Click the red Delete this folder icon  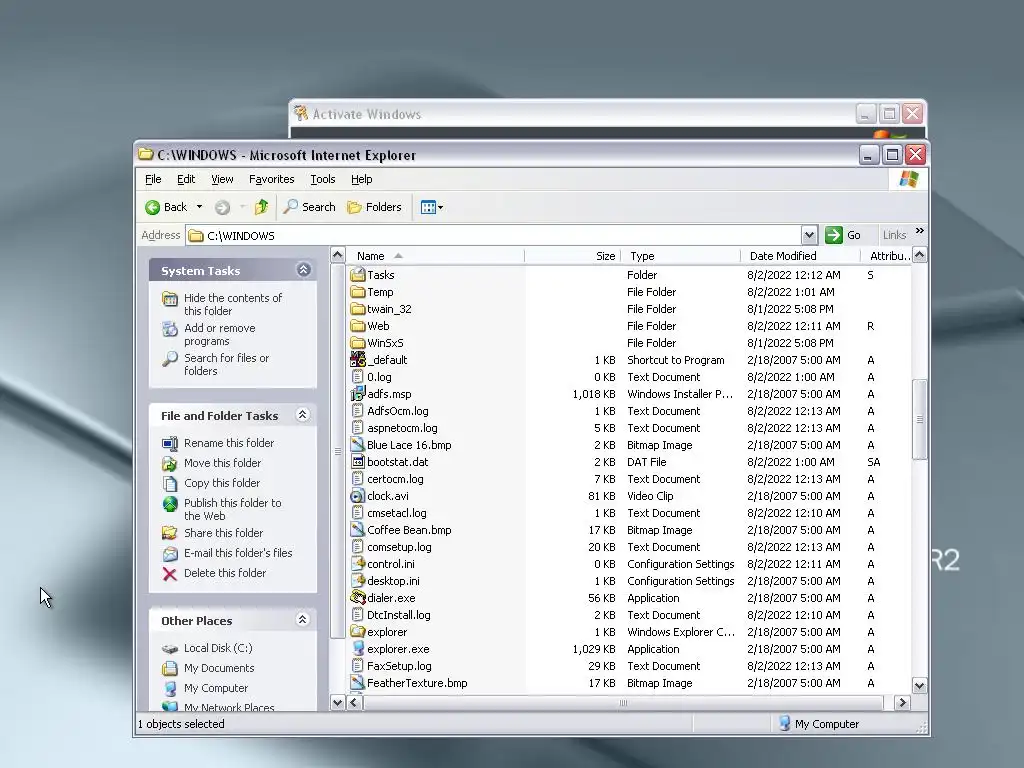(x=170, y=574)
